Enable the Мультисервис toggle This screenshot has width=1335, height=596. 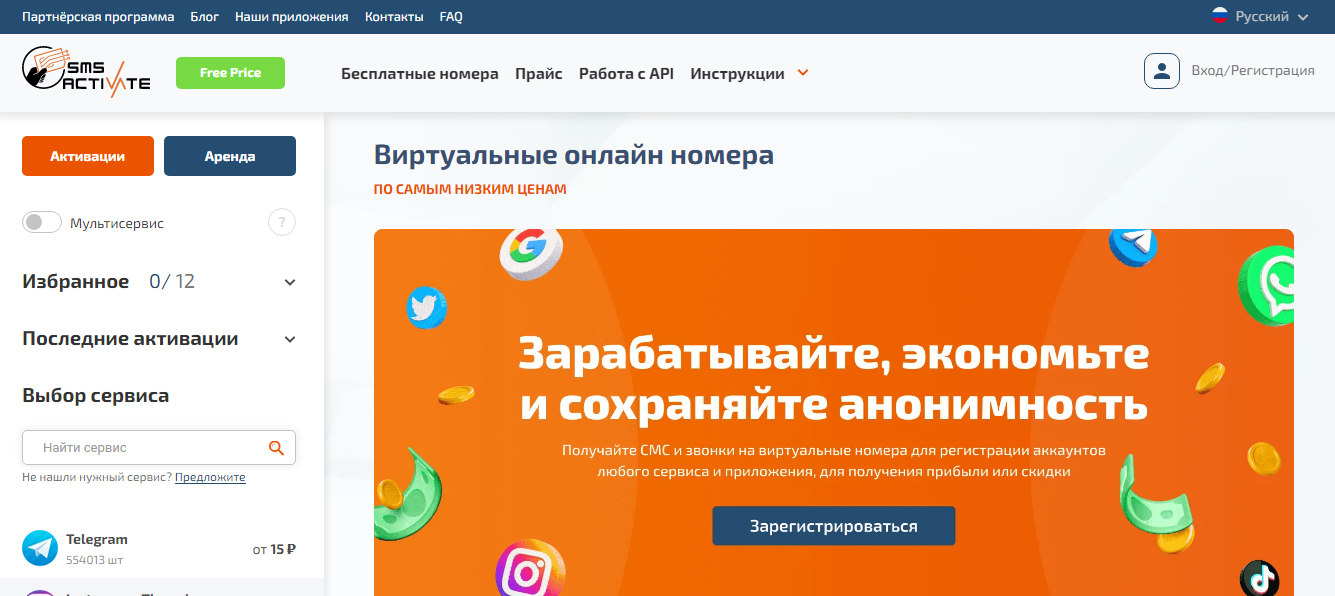(43, 223)
